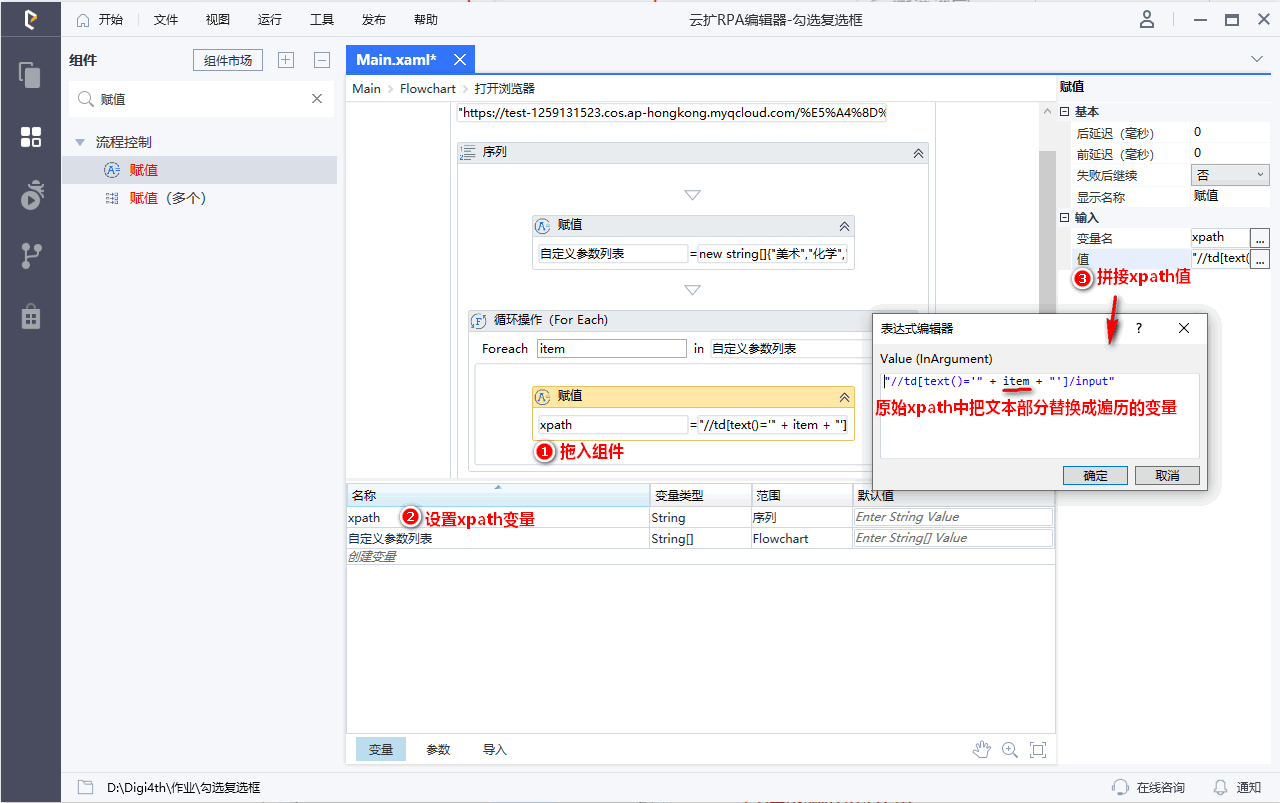Click the pan hand tool icon
This screenshot has width=1280, height=803.
[982, 750]
